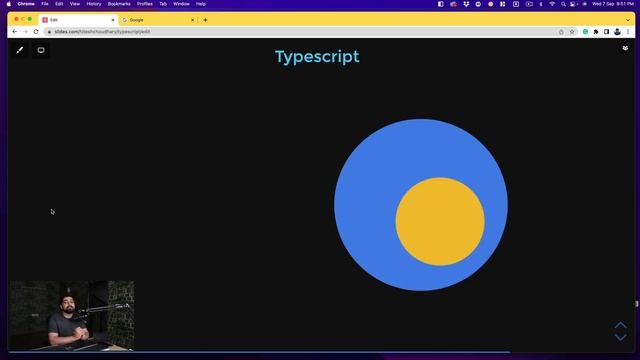Go to the next slide with the down arrow
This screenshot has height=360, width=640.
pos(620,337)
